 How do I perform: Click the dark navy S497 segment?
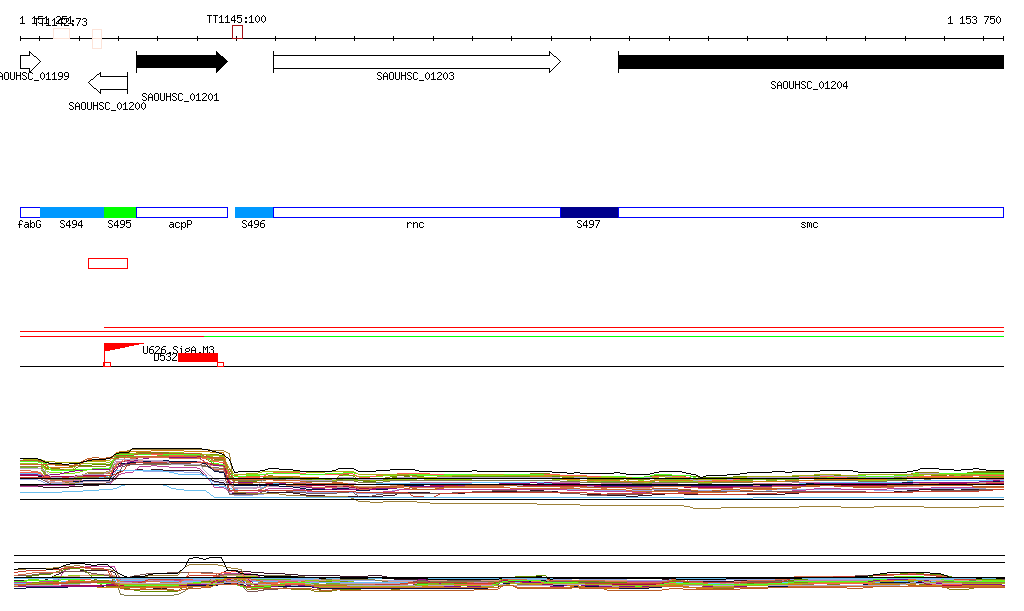(x=589, y=213)
